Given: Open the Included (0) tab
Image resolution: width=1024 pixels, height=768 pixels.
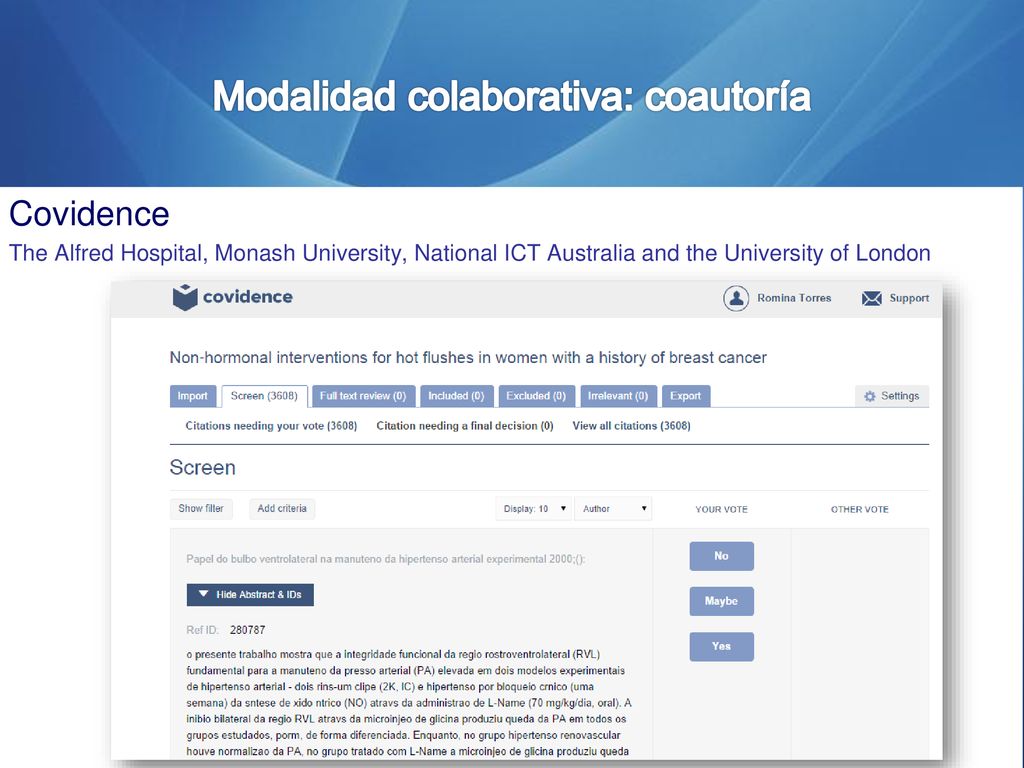Looking at the screenshot, I should [456, 396].
